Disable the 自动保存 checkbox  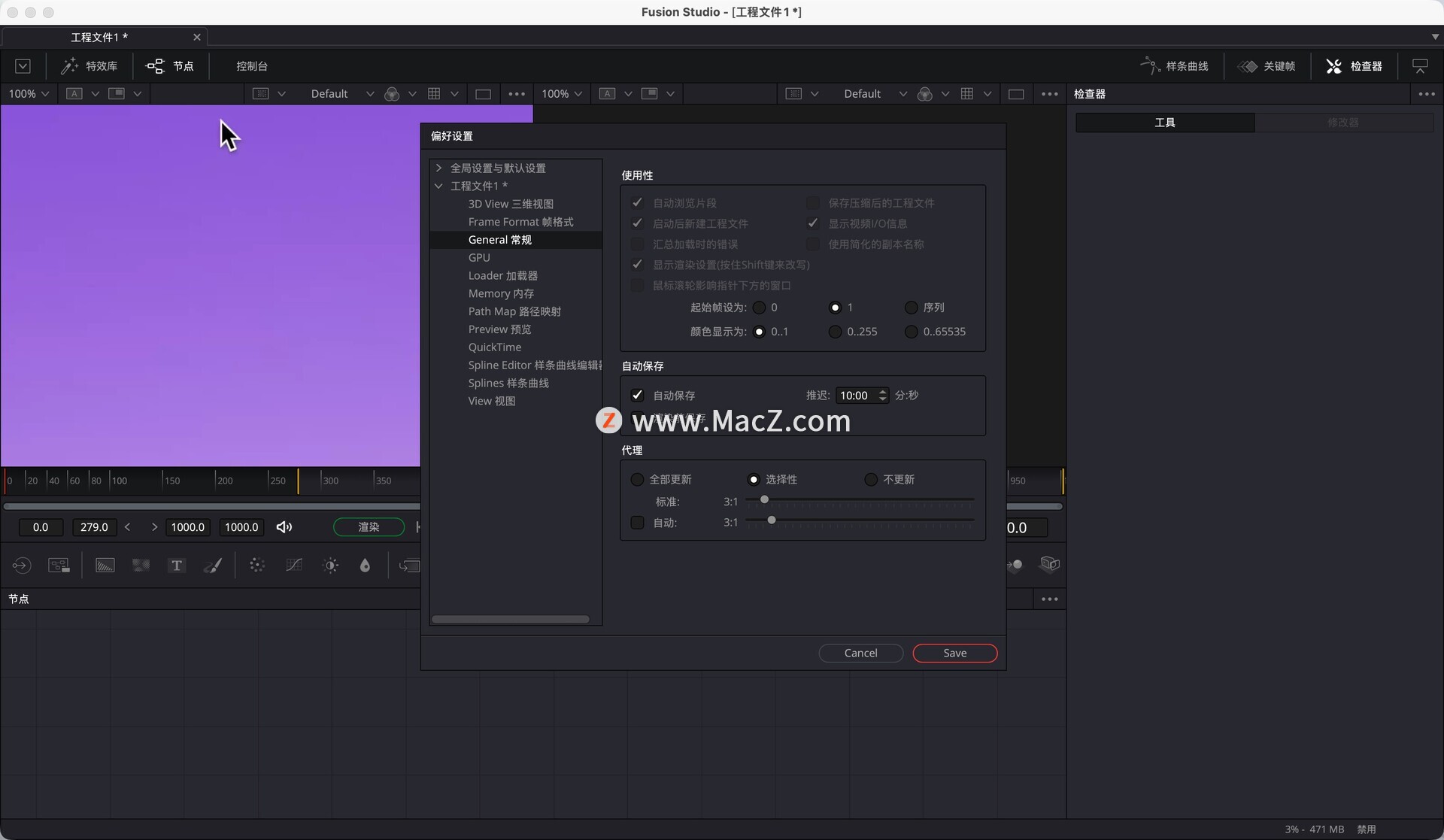(637, 396)
